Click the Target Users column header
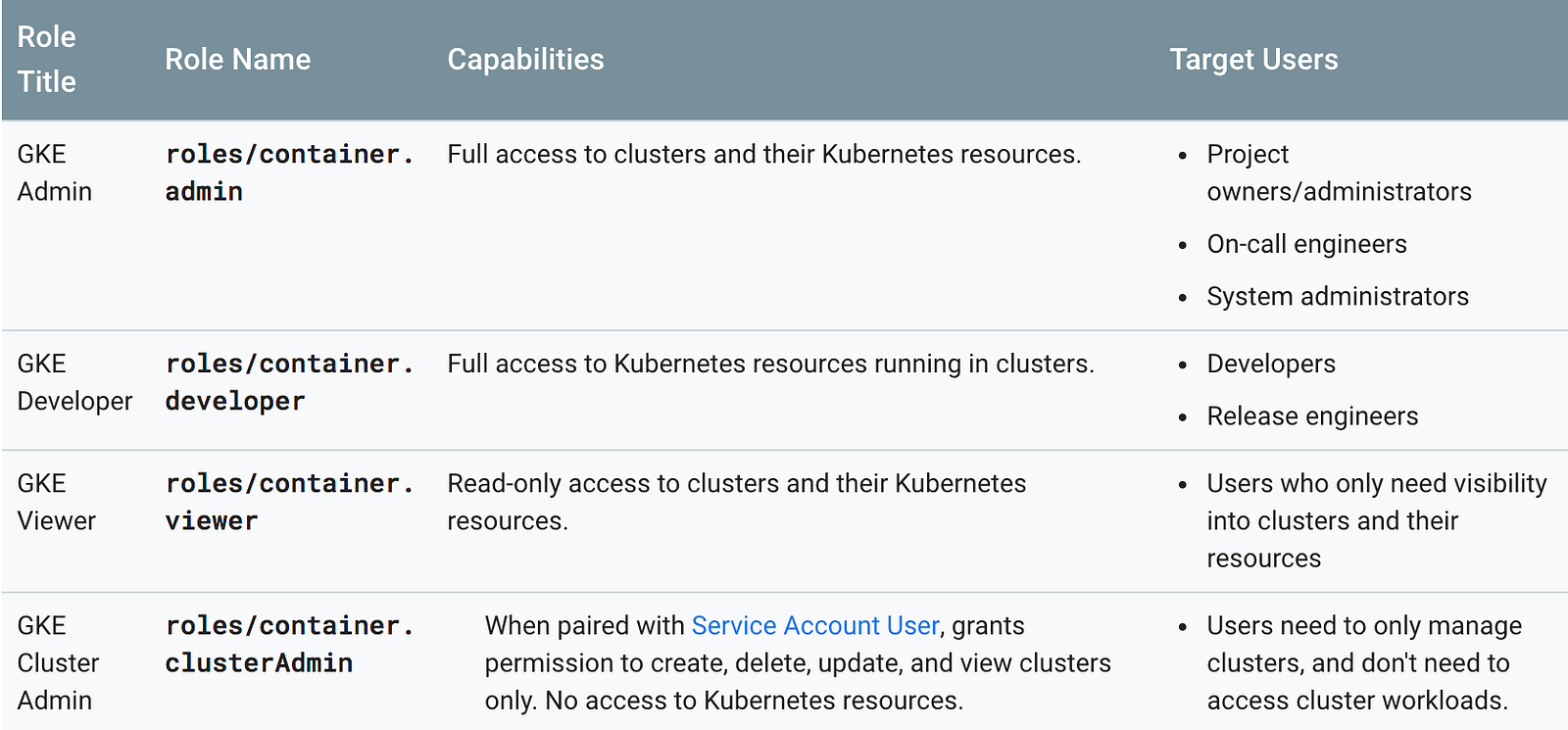Viewport: 1568px width, 730px height. 1253,60
